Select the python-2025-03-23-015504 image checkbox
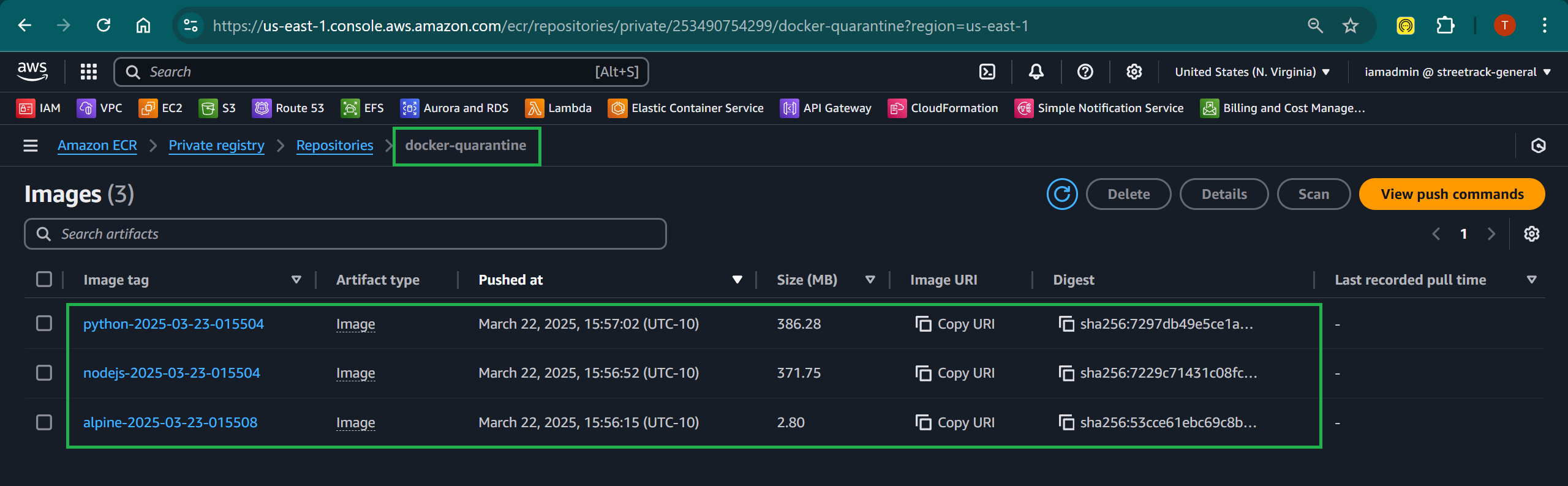The width and height of the screenshot is (1568, 486). [44, 323]
